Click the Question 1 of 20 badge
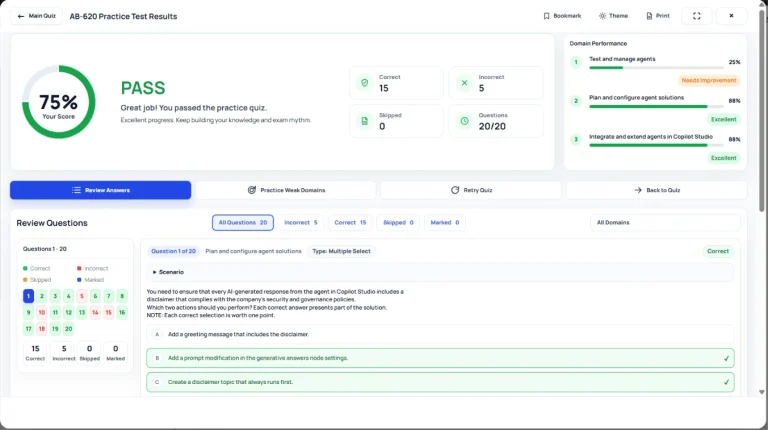This screenshot has height=430, width=768. coord(173,251)
